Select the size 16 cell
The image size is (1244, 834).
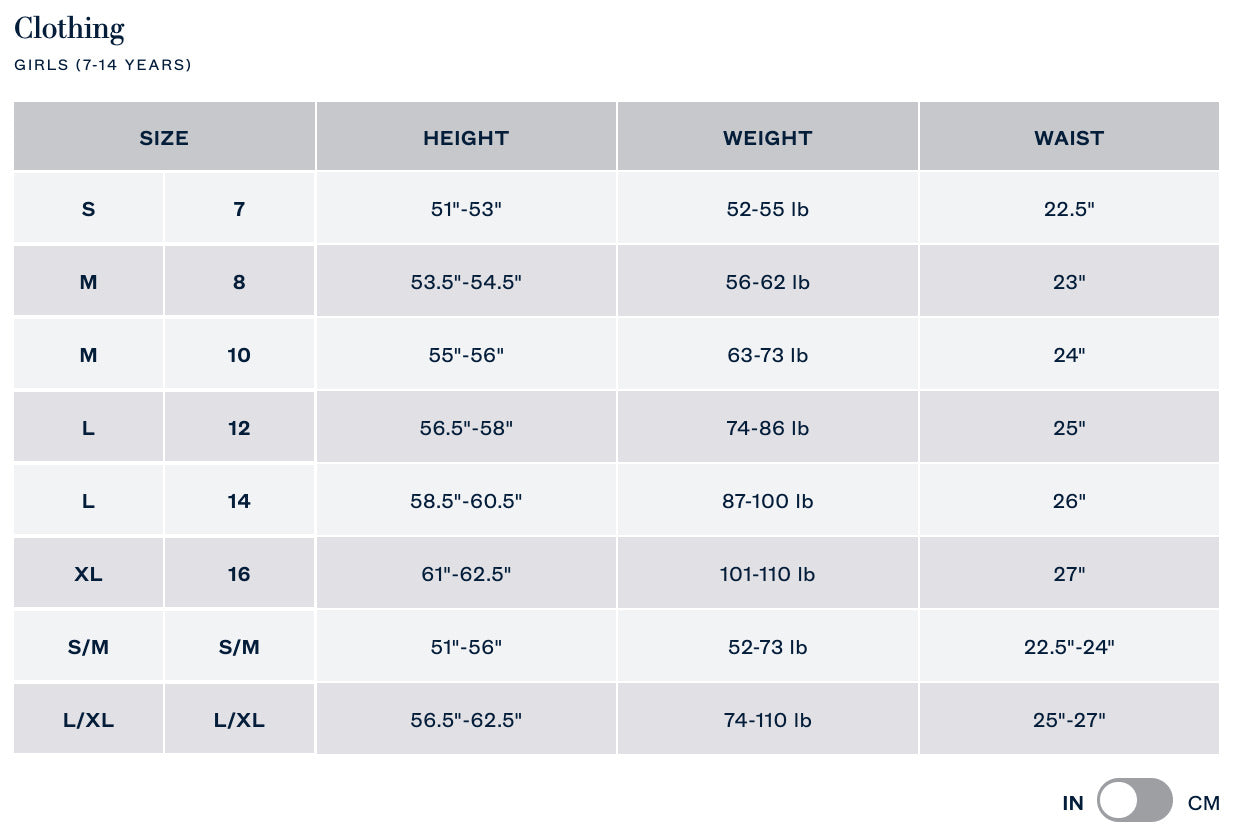tap(239, 574)
